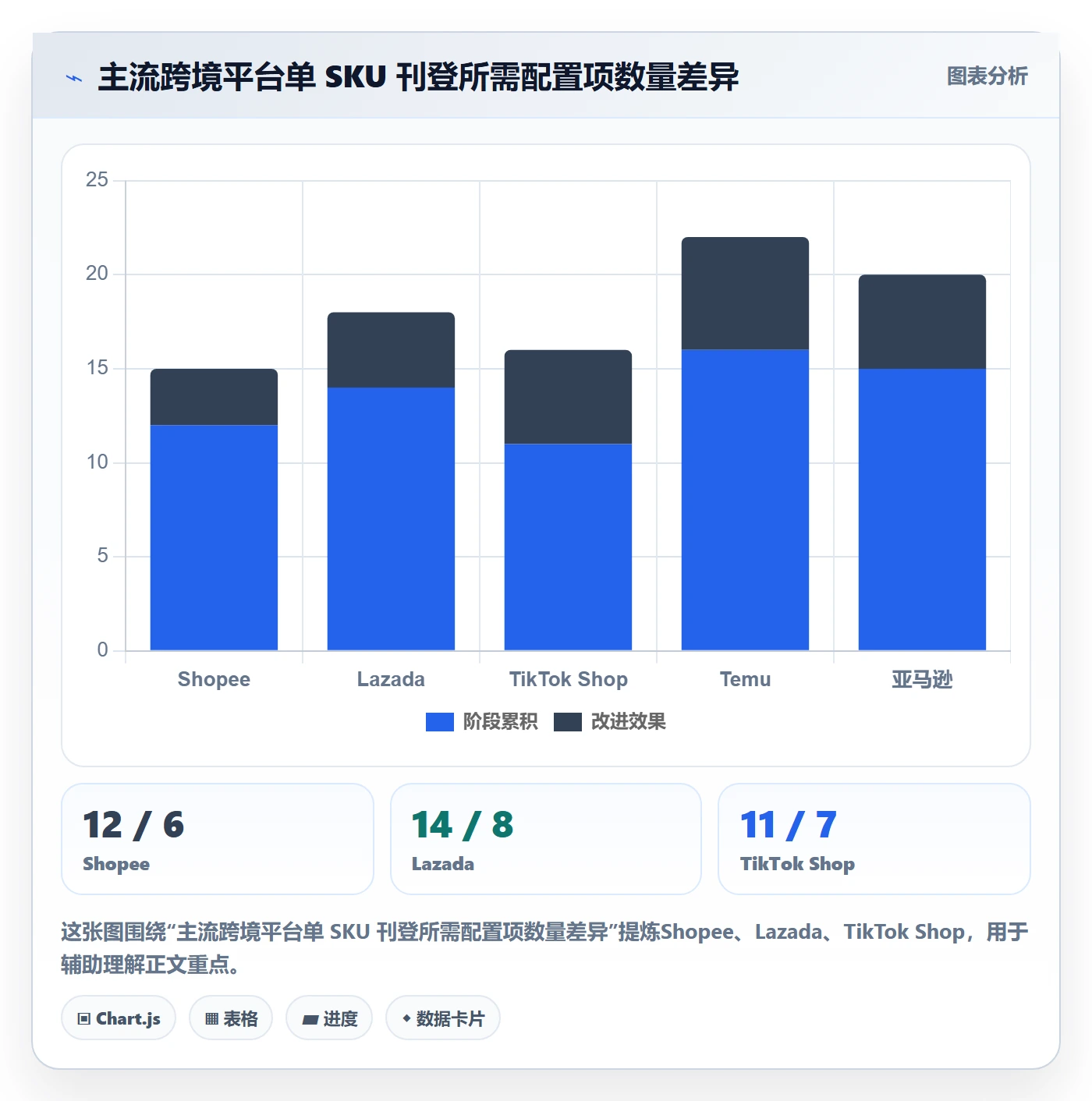Select the 数据卡片 tag chip
This screenshot has height=1101, width=1092.
[443, 1018]
